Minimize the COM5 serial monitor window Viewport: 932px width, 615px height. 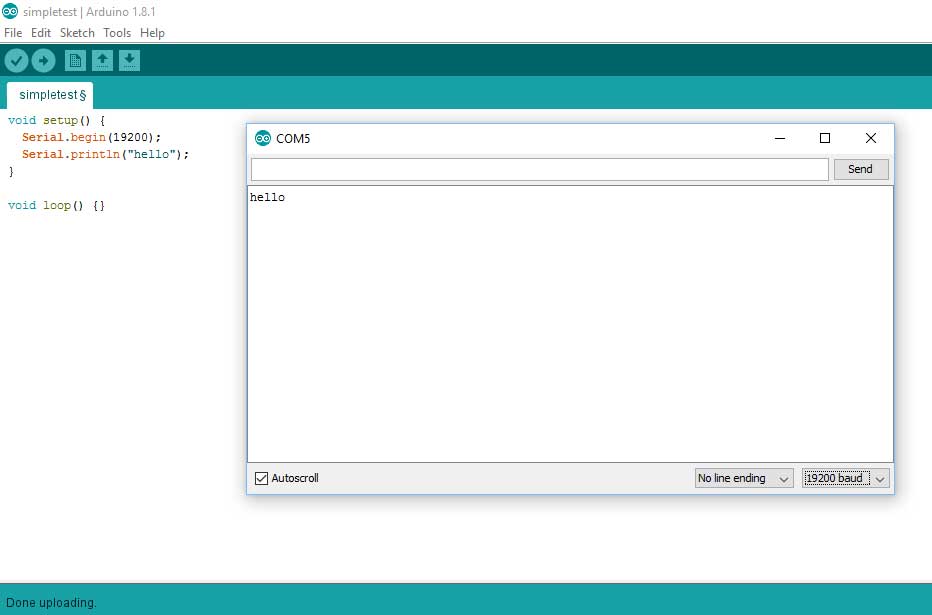pos(780,138)
